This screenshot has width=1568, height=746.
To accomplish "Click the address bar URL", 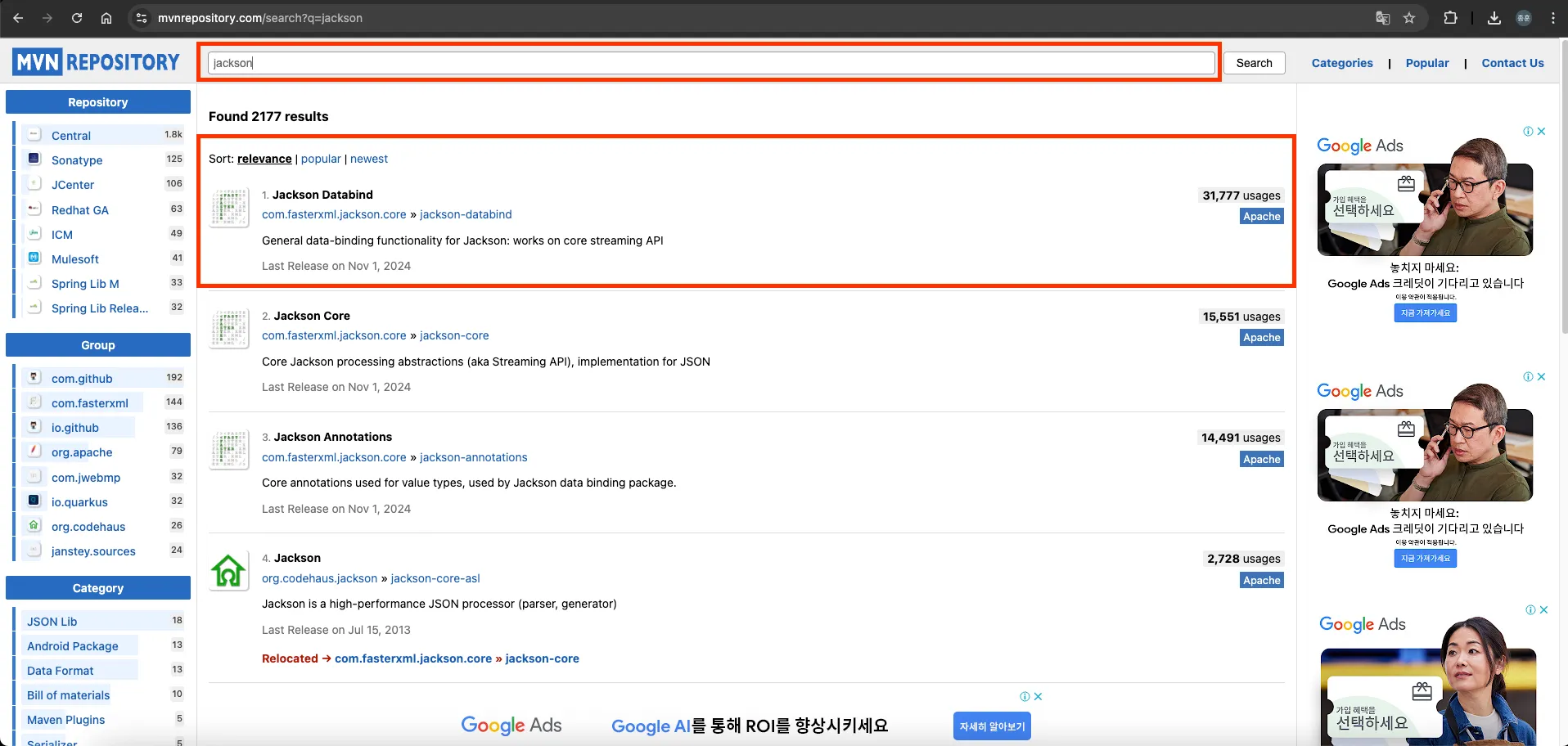I will (260, 18).
